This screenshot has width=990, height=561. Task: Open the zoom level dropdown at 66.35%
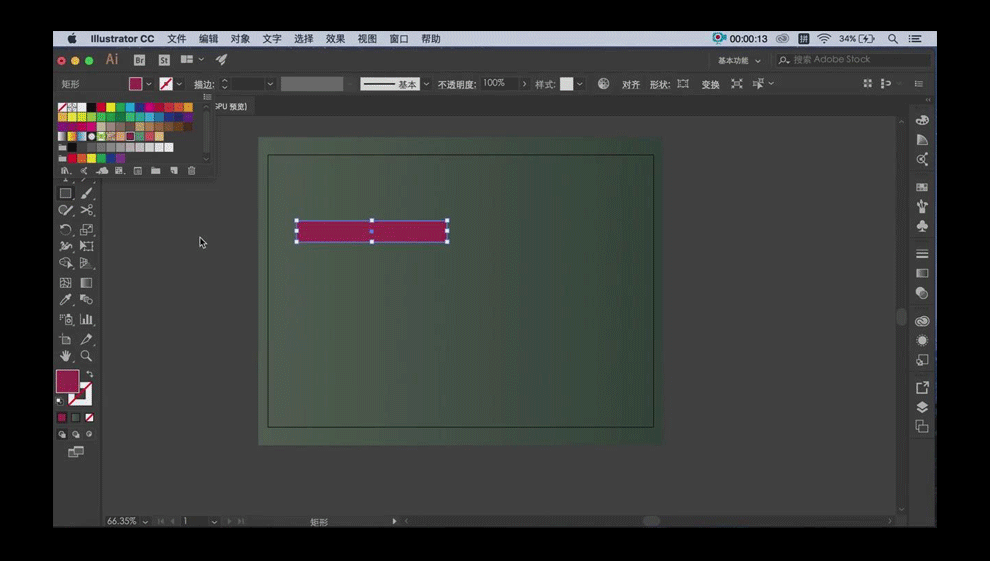(x=146, y=521)
